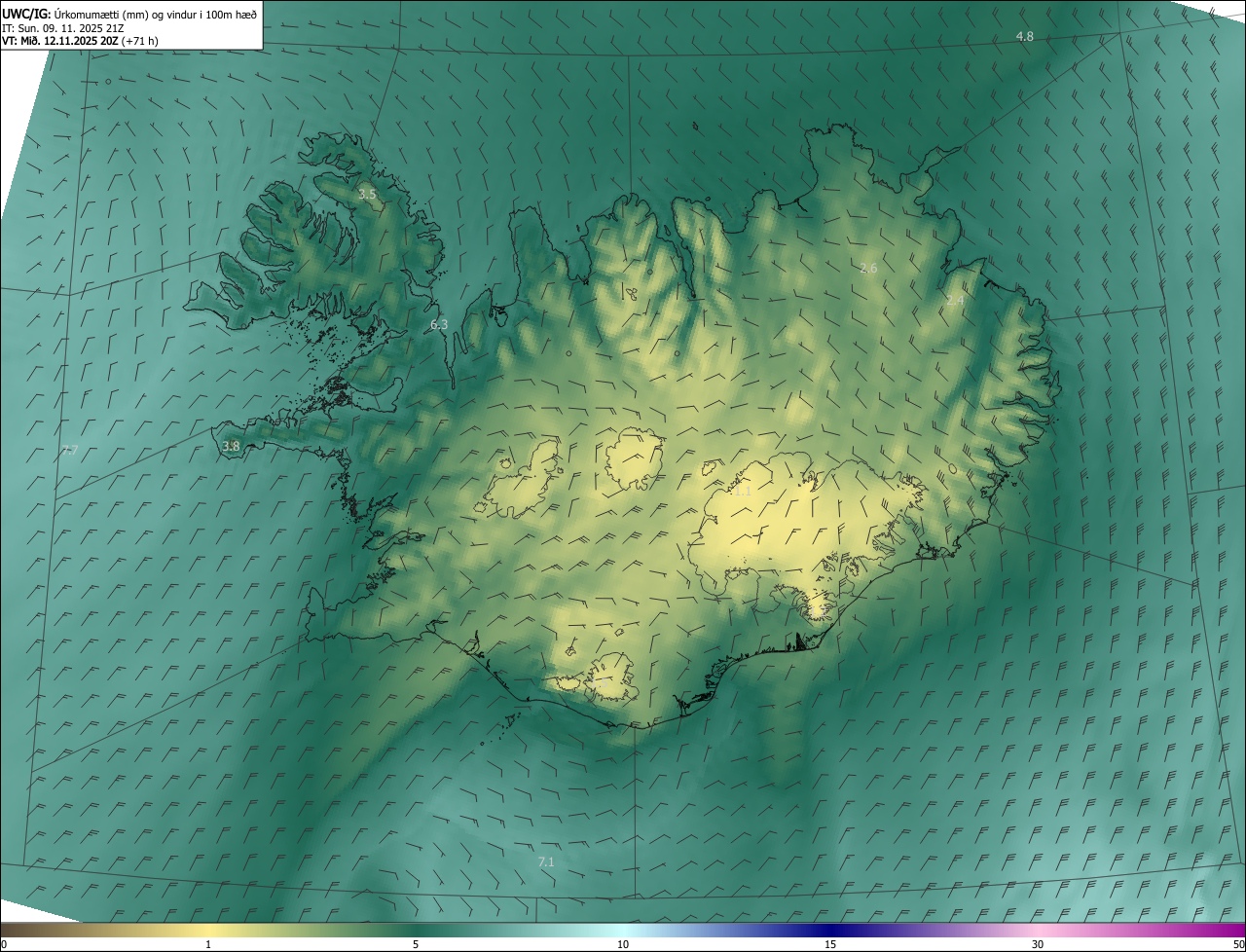Click the 'VT: Mið. 12.11.2025 20Z' line
This screenshot has width=1246, height=952.
(80, 41)
